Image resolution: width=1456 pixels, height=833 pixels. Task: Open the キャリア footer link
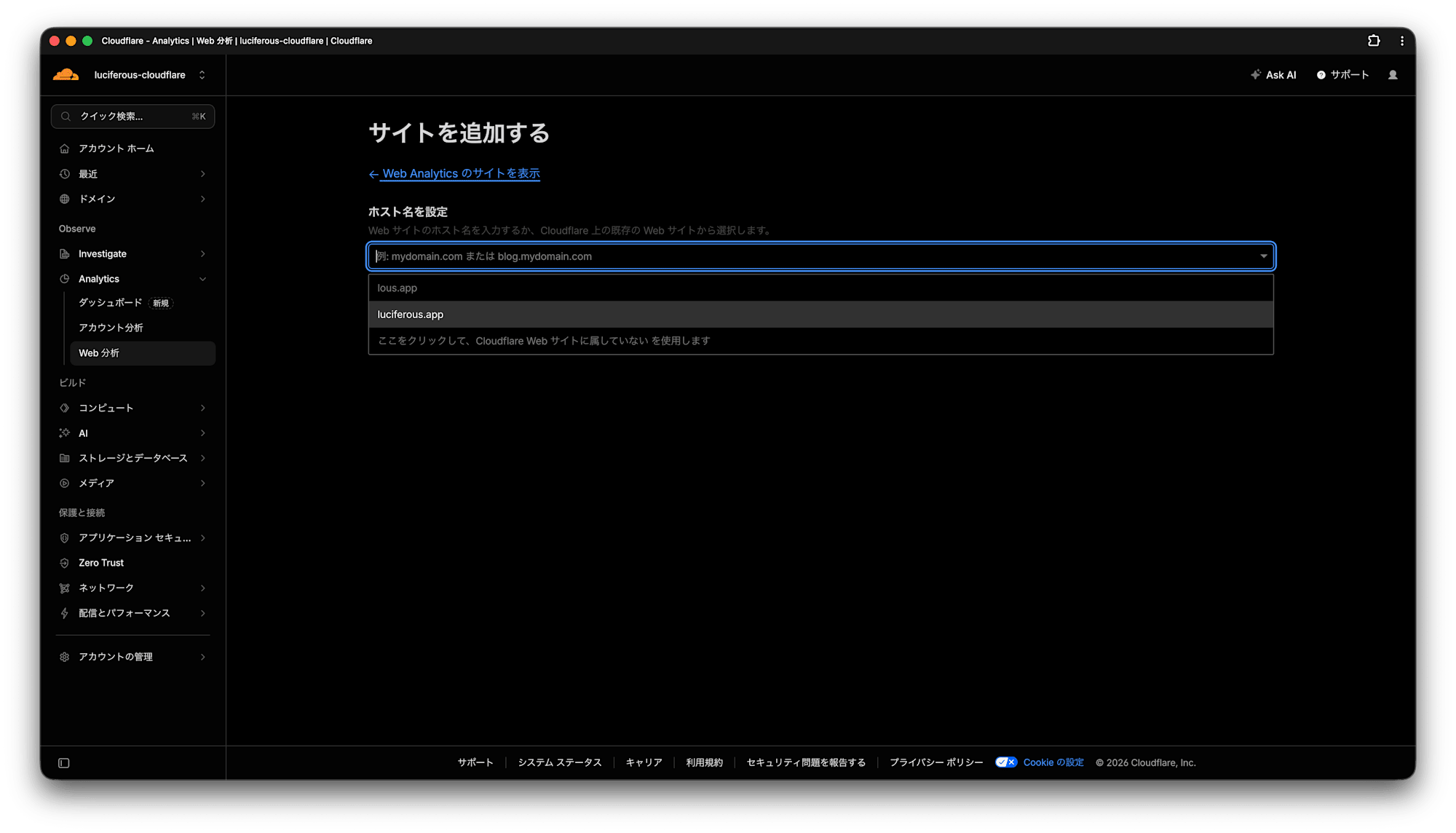[644, 762]
